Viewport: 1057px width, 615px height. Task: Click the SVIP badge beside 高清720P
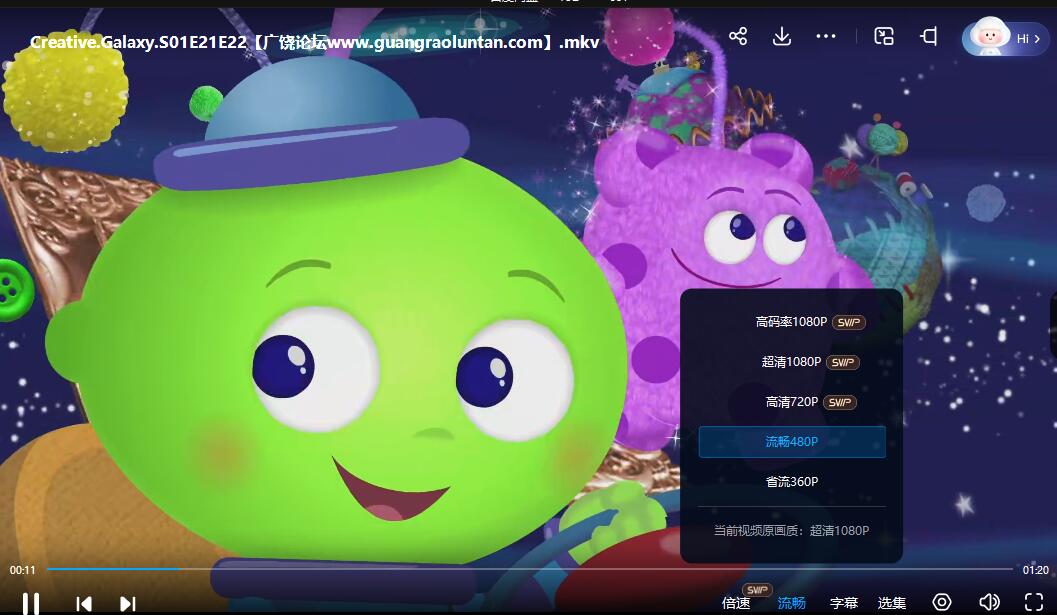[840, 403]
